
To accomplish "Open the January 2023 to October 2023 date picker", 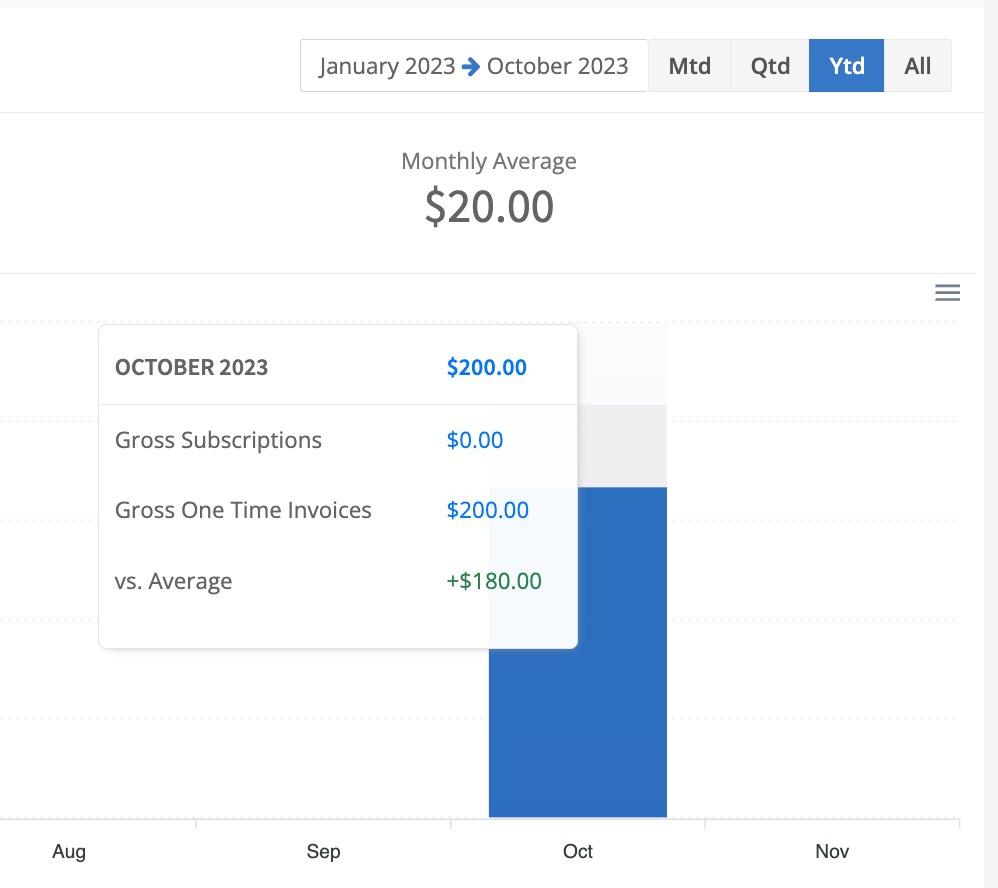I will (x=474, y=66).
